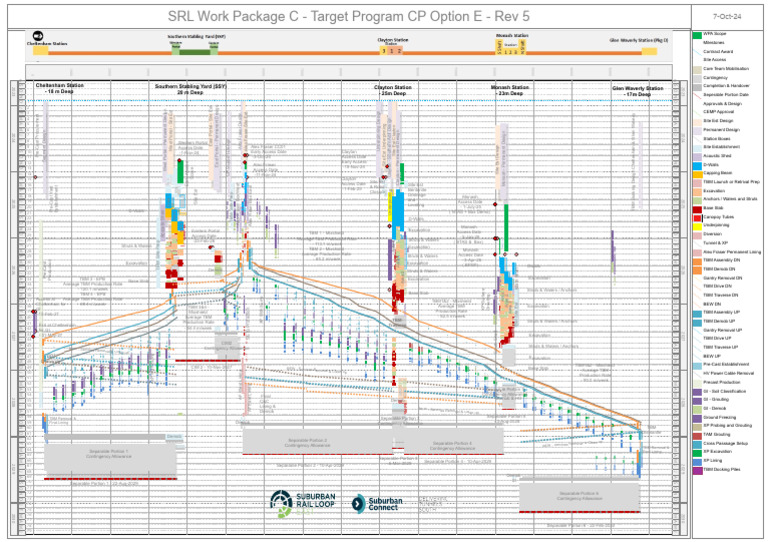Click the 'Site Establishment' legend label
Viewport: 768px width, 542px height.
[x=721, y=146]
